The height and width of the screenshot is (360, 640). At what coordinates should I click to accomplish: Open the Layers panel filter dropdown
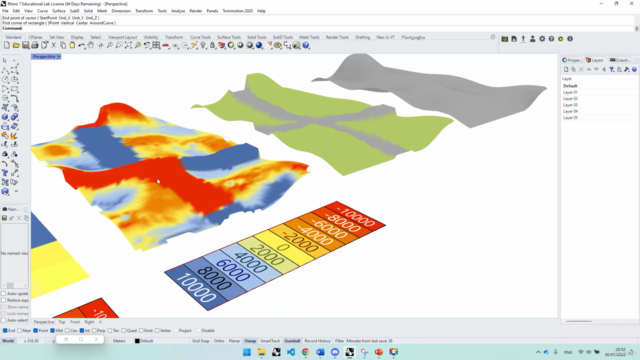click(x=612, y=70)
